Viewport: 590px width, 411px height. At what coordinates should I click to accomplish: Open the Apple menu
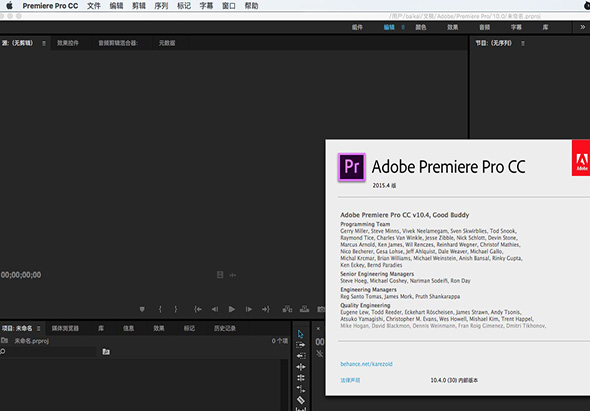(x=9, y=6)
